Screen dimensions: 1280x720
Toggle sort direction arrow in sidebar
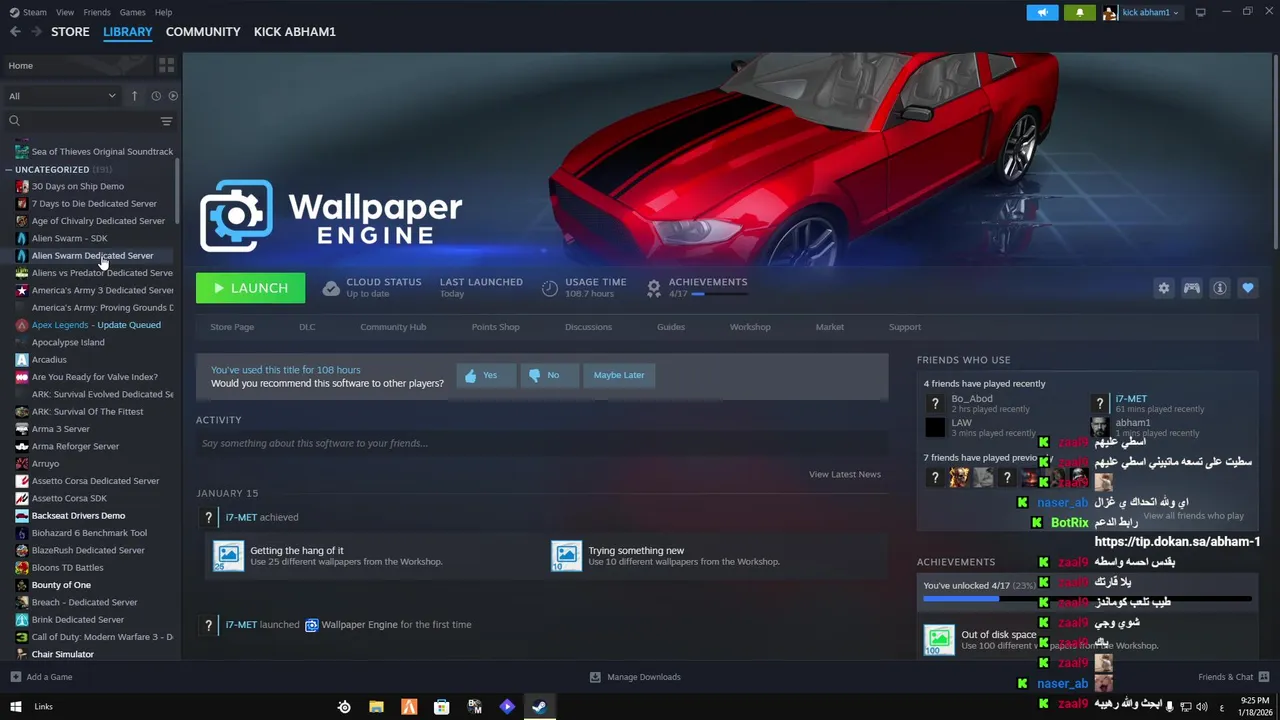134,96
